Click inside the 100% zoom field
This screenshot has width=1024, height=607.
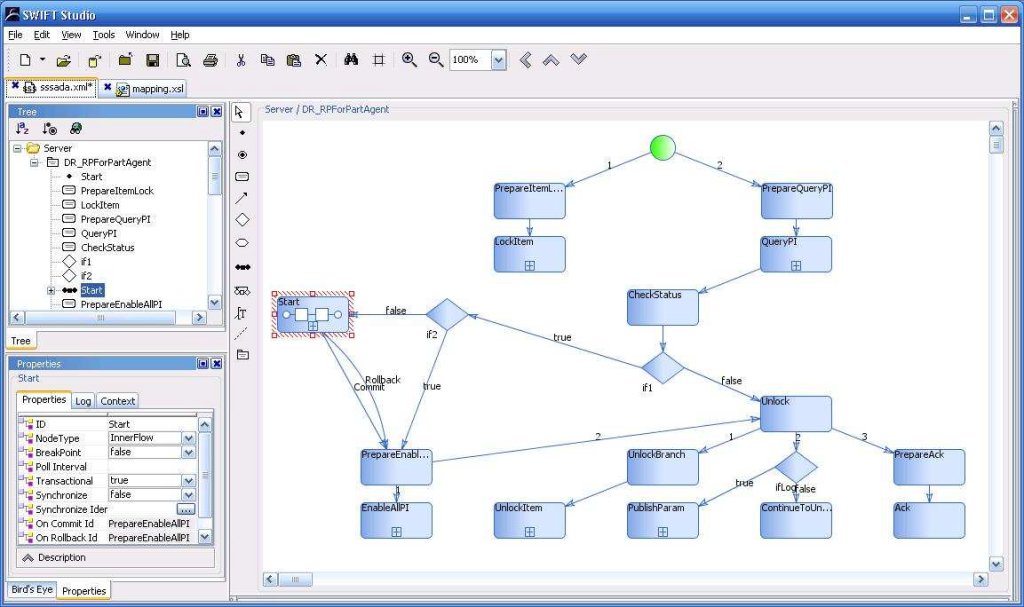pyautogui.click(x=470, y=61)
